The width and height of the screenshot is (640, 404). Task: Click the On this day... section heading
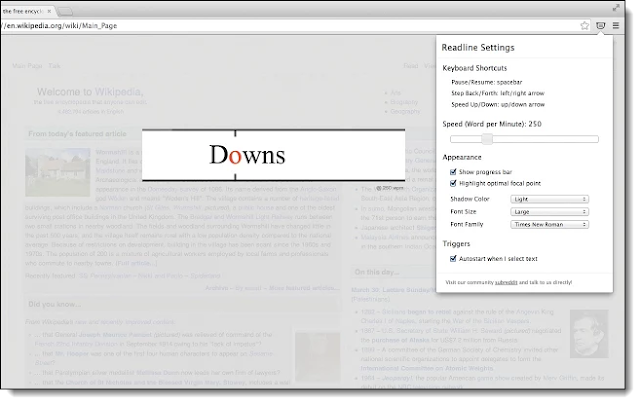(x=377, y=272)
